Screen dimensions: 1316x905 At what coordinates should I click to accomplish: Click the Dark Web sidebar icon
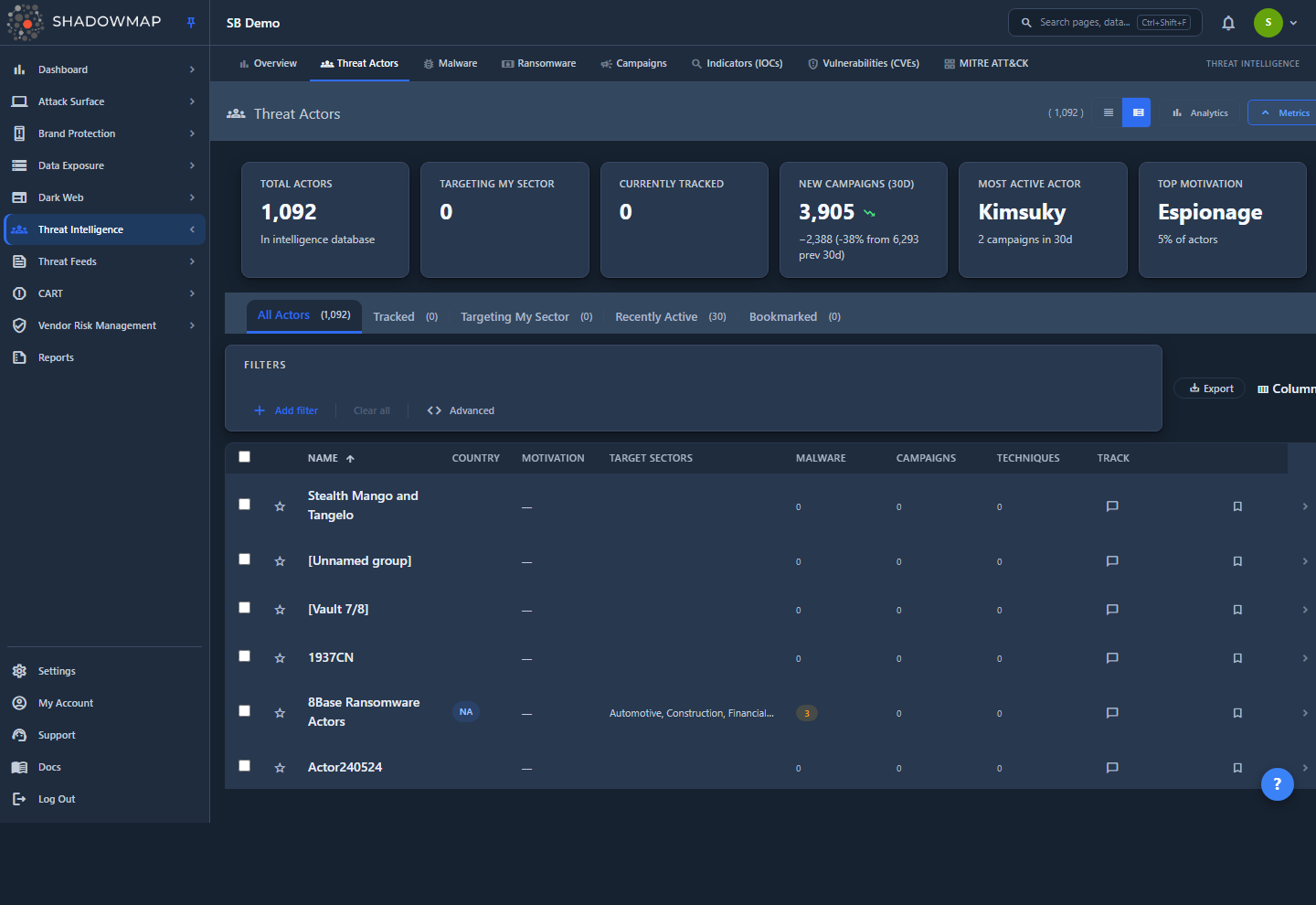point(19,197)
